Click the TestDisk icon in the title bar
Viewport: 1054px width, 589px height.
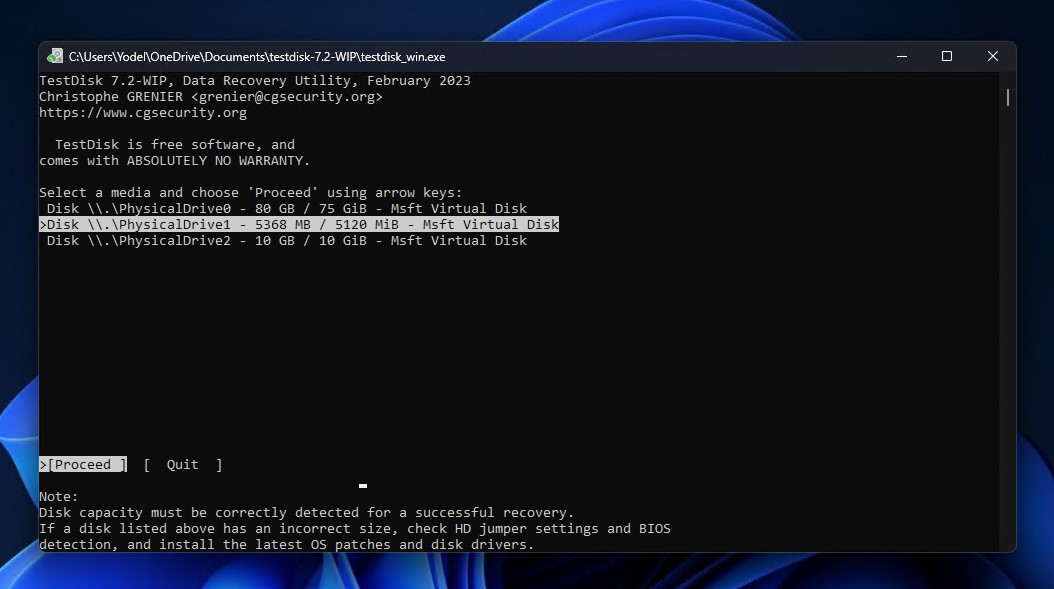(55, 57)
